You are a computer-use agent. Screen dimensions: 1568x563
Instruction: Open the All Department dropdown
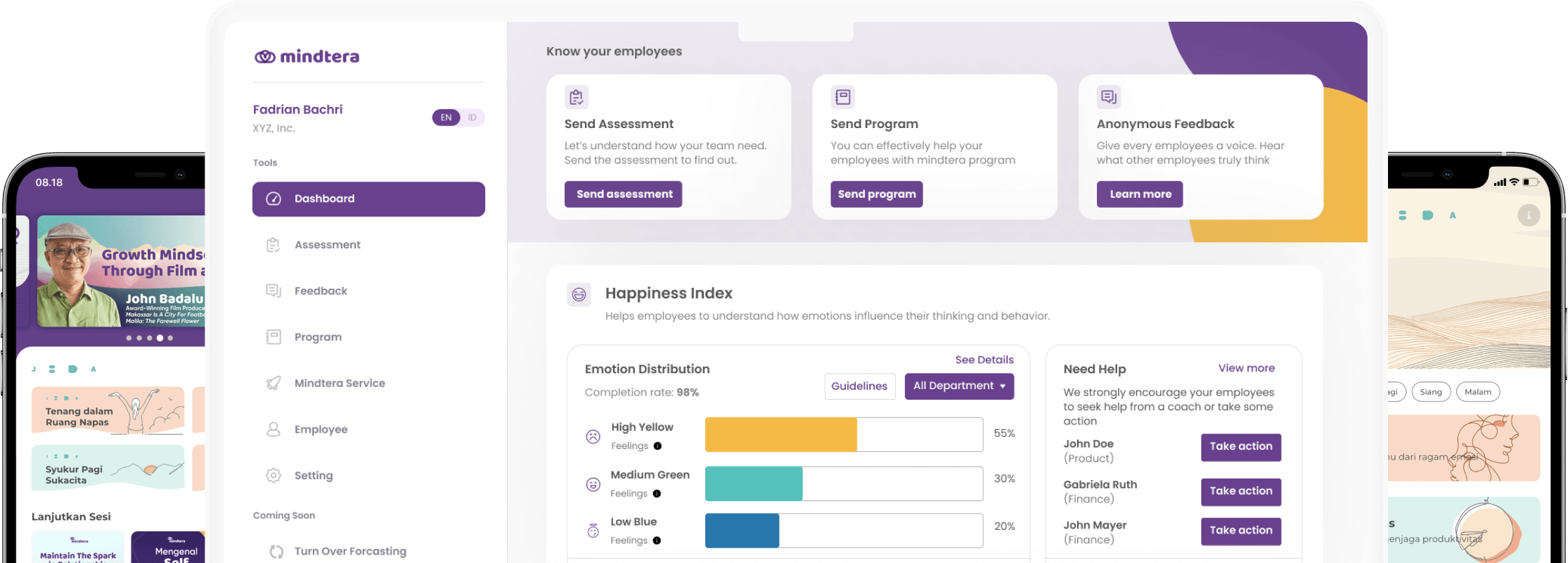tap(959, 386)
